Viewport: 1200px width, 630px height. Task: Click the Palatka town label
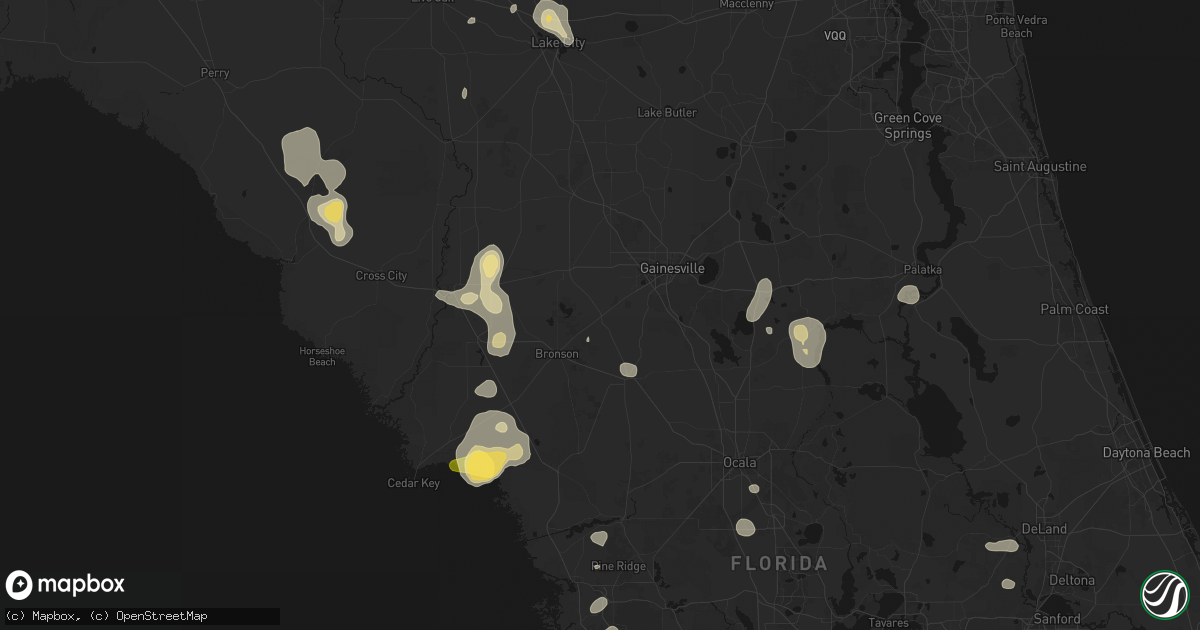coord(922,270)
